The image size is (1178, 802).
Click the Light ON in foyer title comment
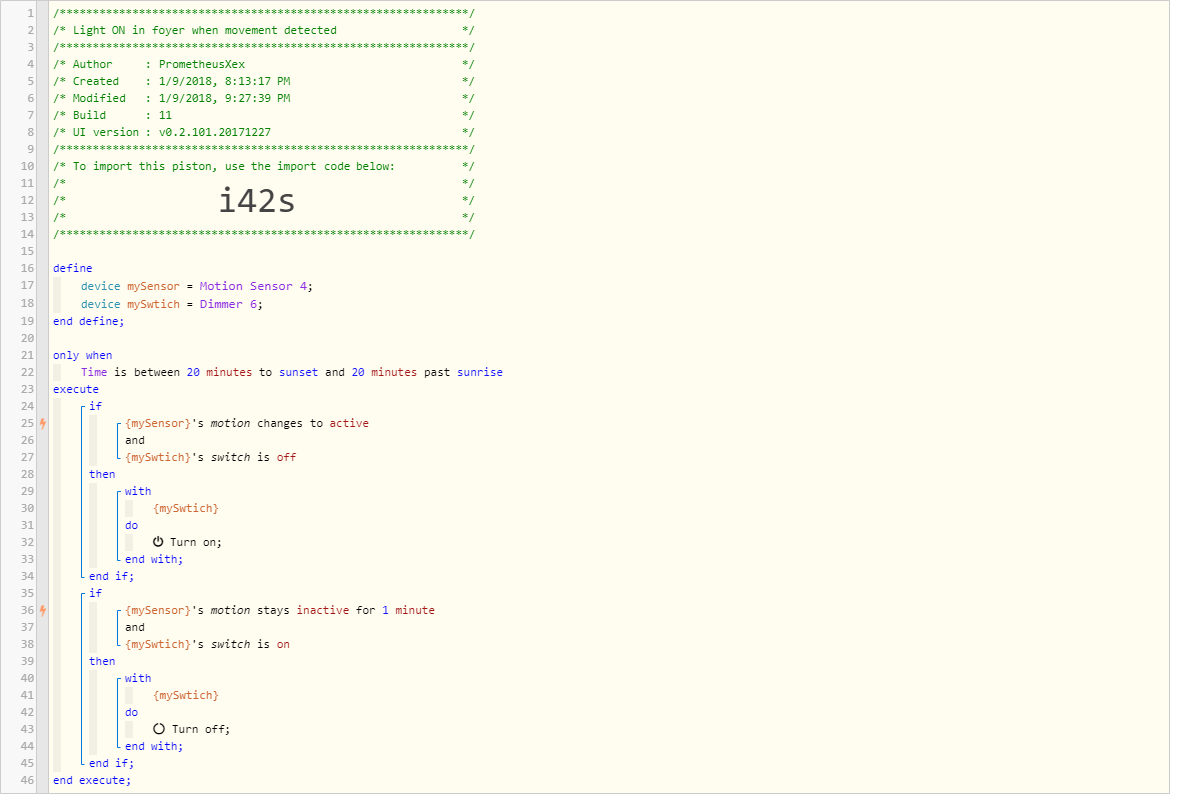[x=264, y=31]
